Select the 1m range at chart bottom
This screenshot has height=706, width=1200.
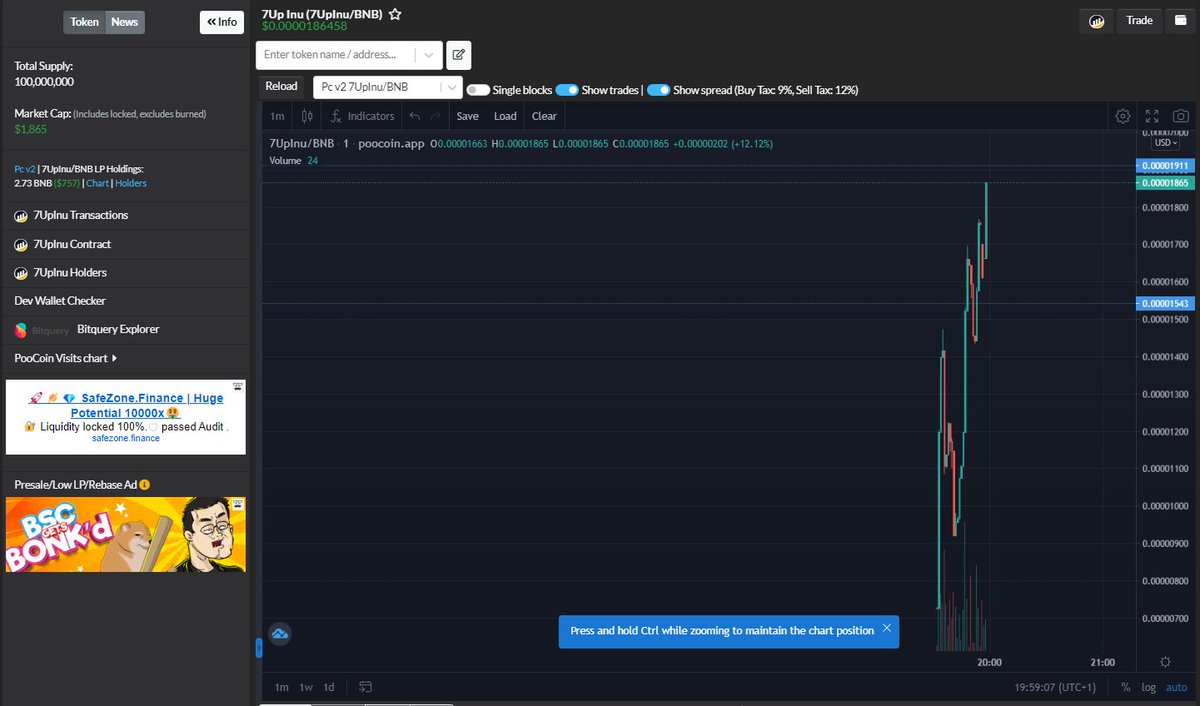pyautogui.click(x=282, y=687)
